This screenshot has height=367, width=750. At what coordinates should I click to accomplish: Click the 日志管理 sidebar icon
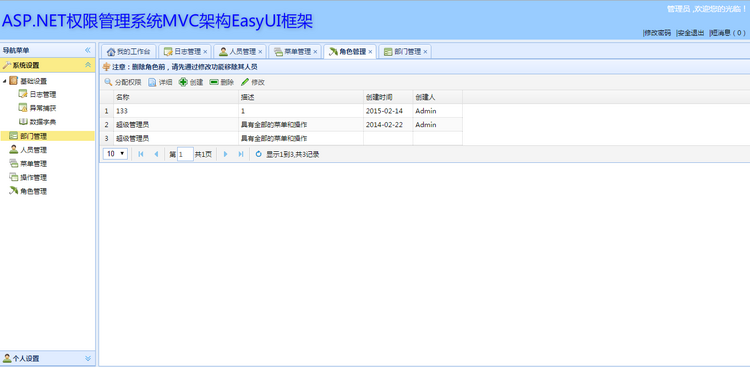click(22, 94)
